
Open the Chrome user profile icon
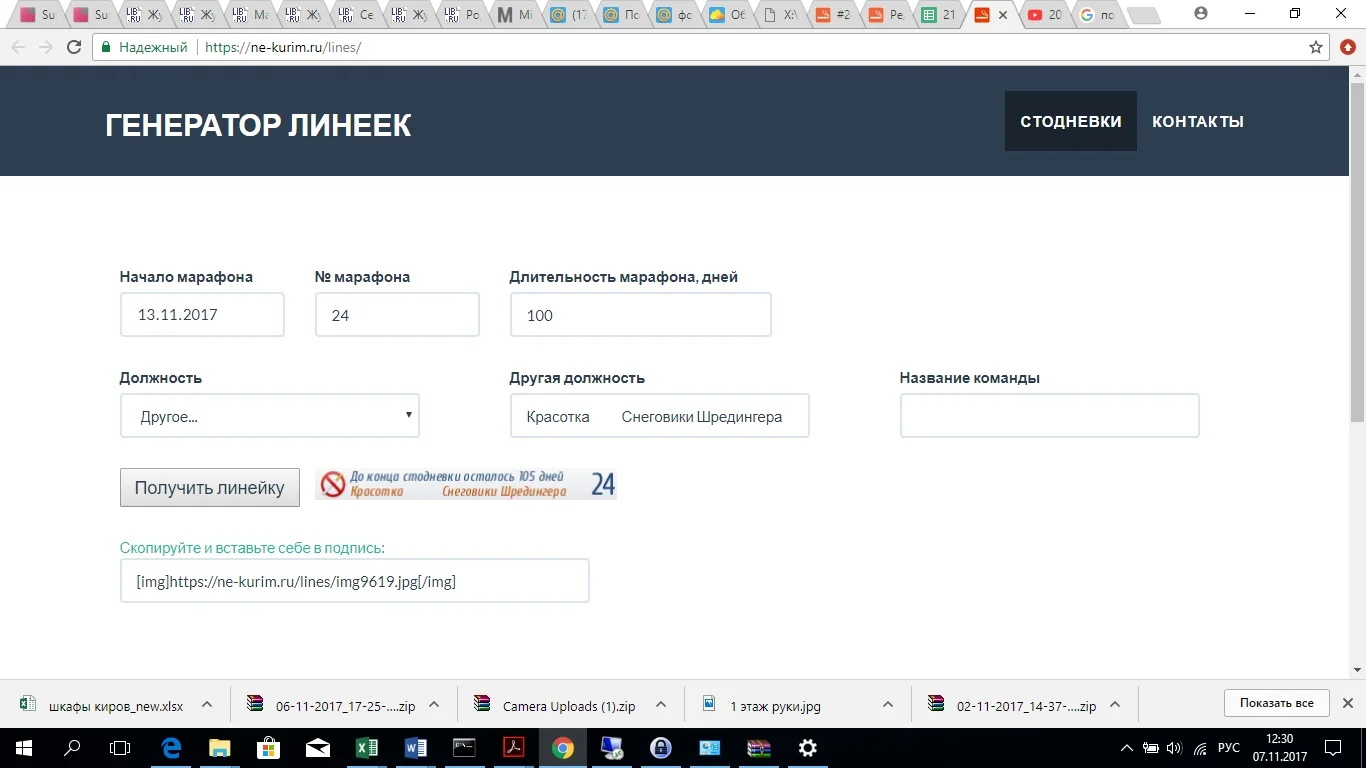[x=1201, y=14]
